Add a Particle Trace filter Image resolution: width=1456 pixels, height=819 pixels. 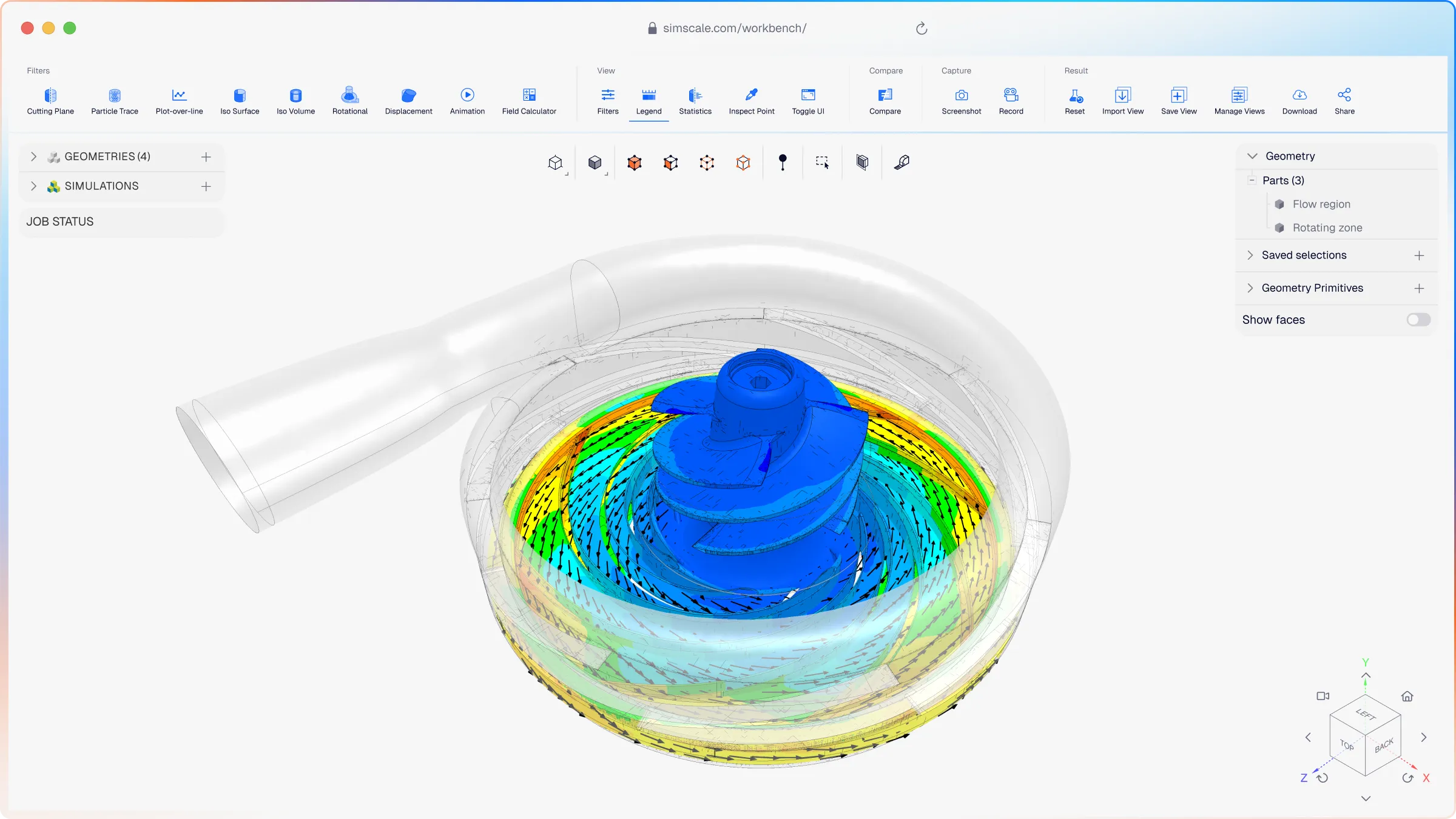click(x=115, y=101)
